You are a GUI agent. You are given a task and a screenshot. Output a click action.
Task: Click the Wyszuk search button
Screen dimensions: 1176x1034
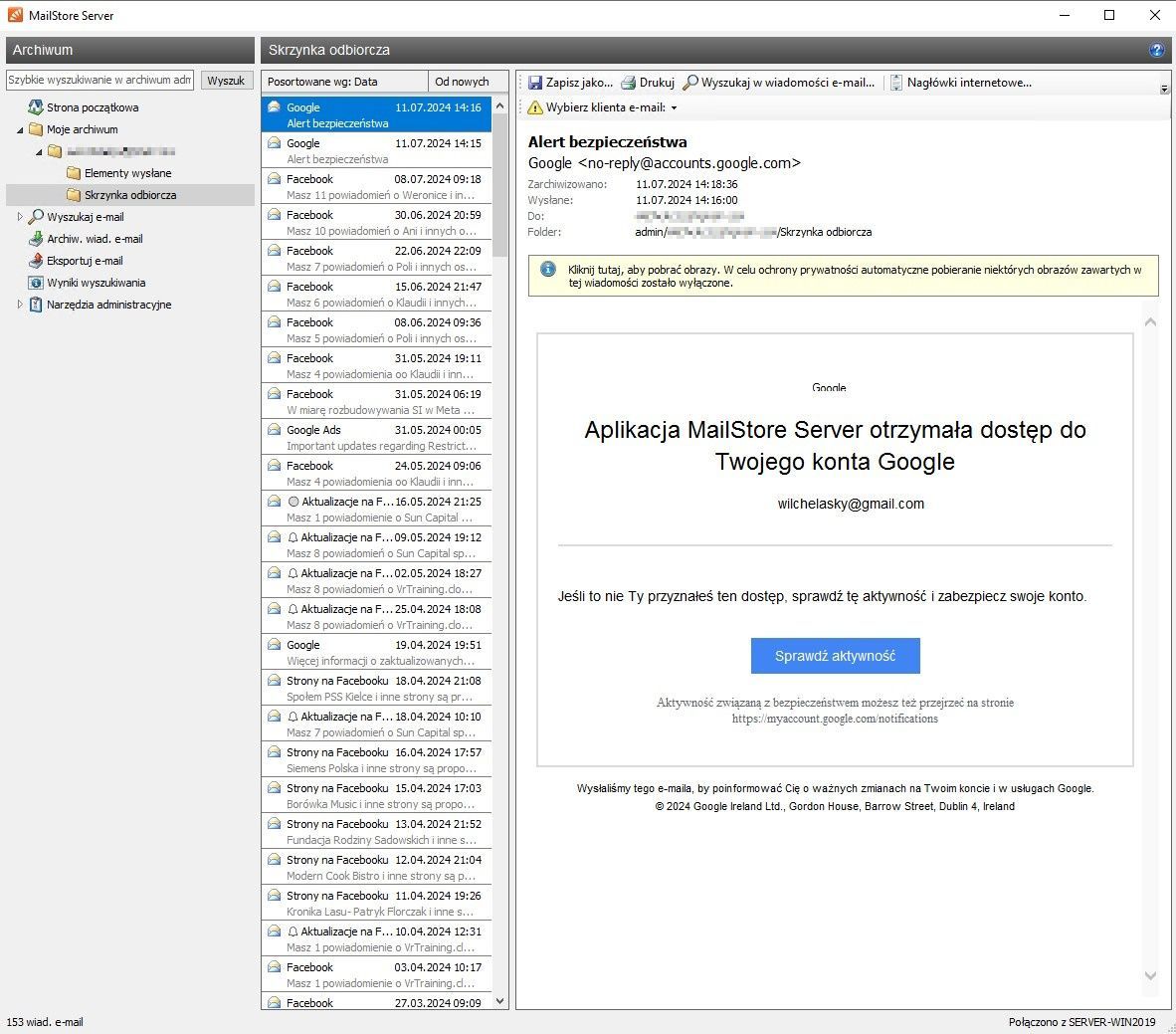[226, 81]
